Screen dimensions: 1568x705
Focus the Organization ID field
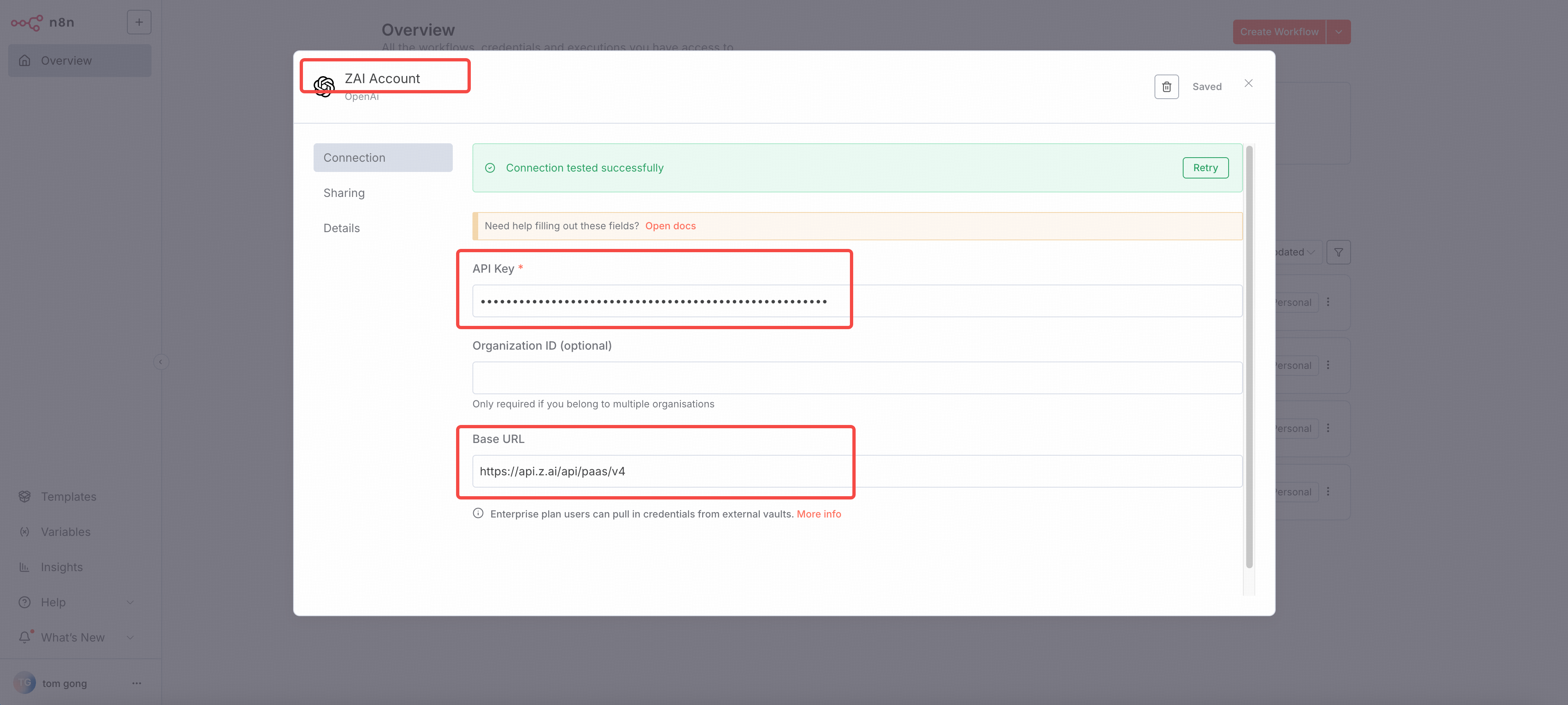click(856, 377)
